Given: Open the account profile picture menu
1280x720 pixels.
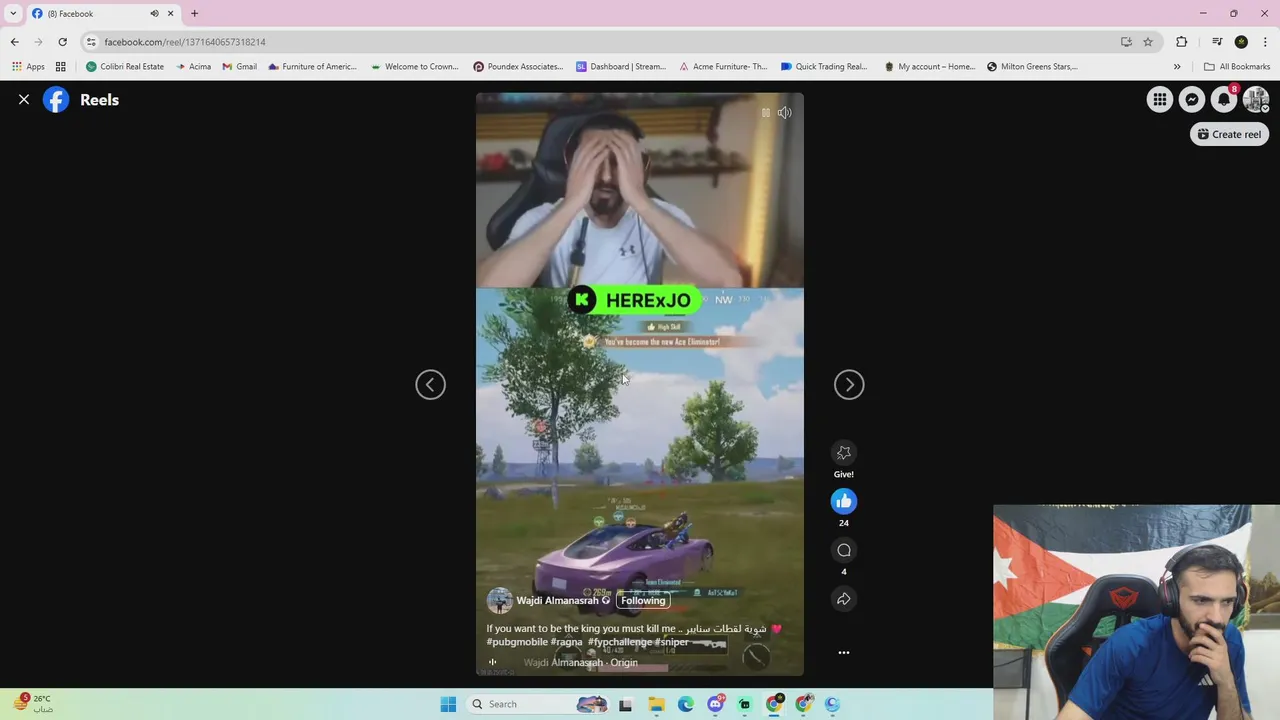Looking at the screenshot, I should click(x=1255, y=100).
